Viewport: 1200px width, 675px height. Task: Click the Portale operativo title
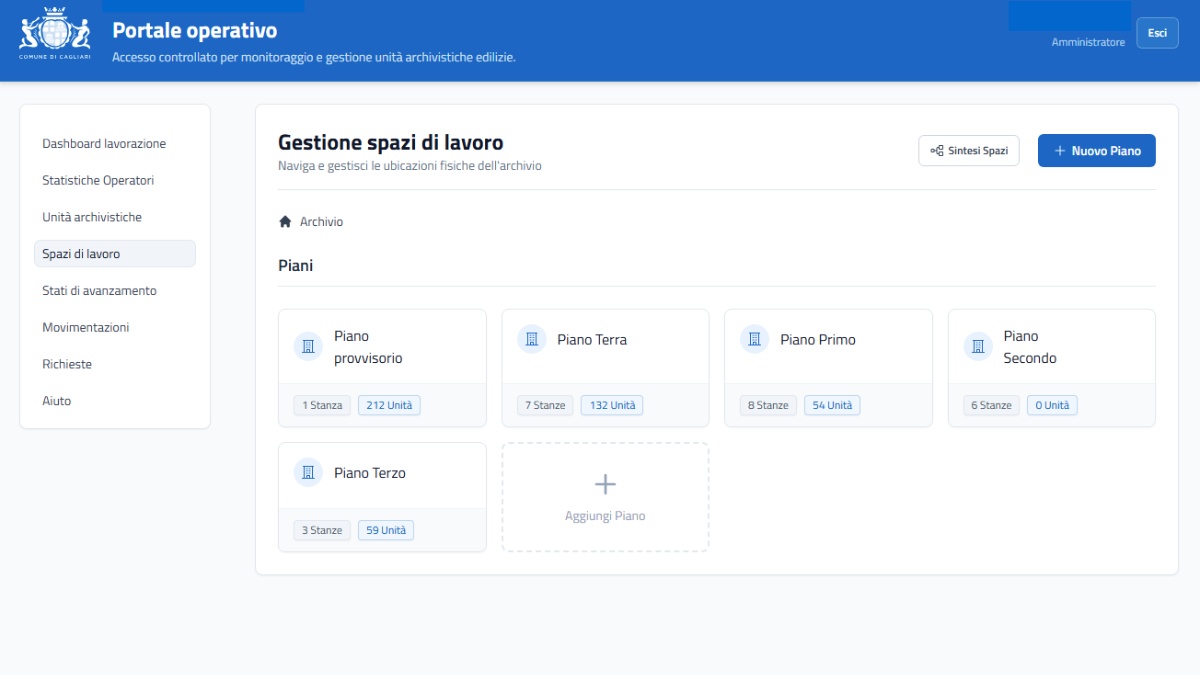[x=195, y=31]
